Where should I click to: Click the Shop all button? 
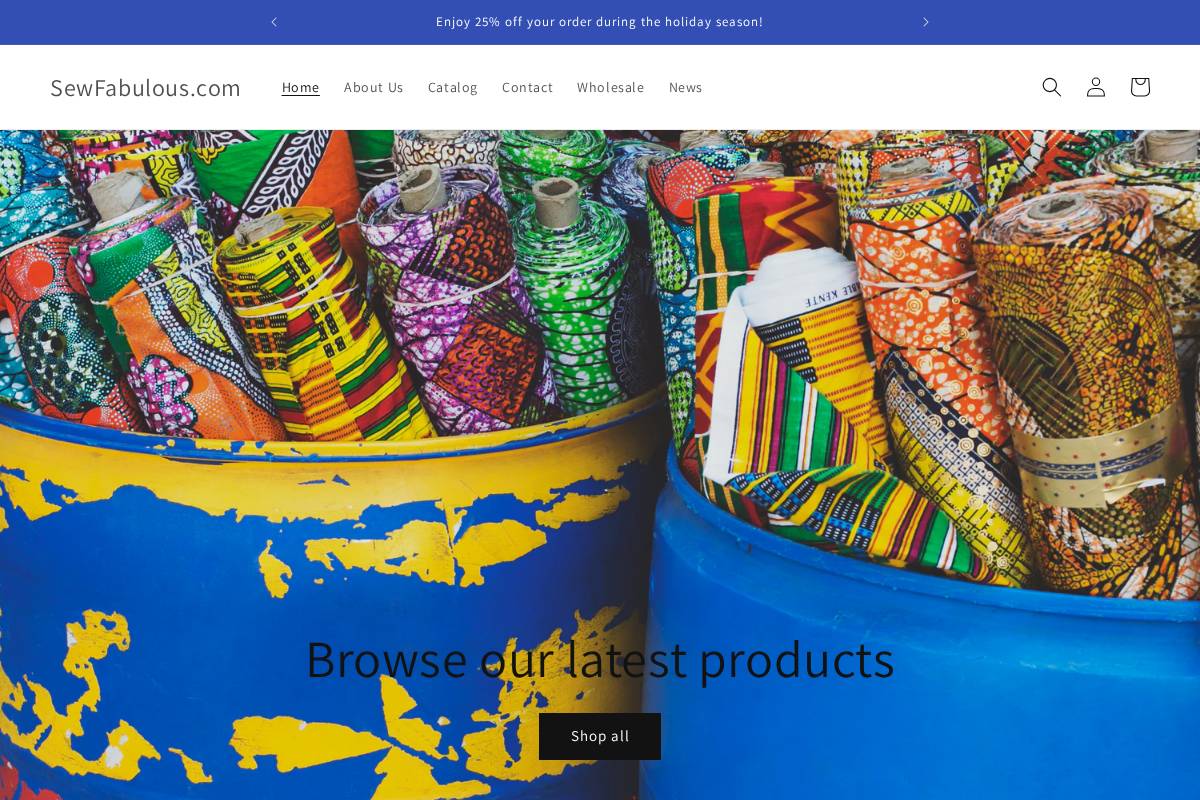pos(600,736)
